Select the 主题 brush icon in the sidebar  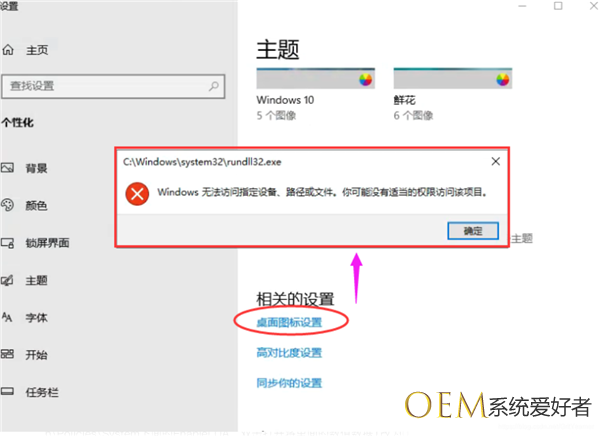pyautogui.click(x=7, y=280)
